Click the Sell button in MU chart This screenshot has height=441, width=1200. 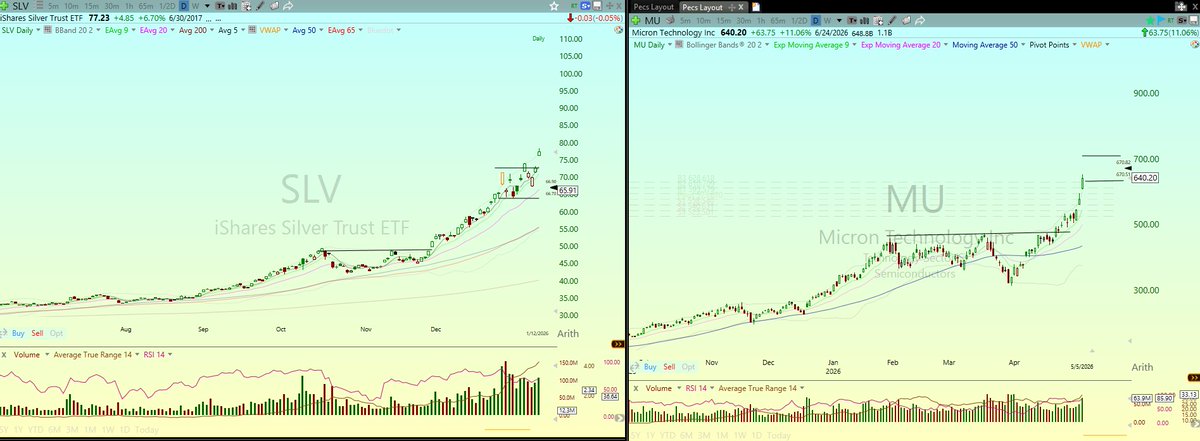[669, 367]
